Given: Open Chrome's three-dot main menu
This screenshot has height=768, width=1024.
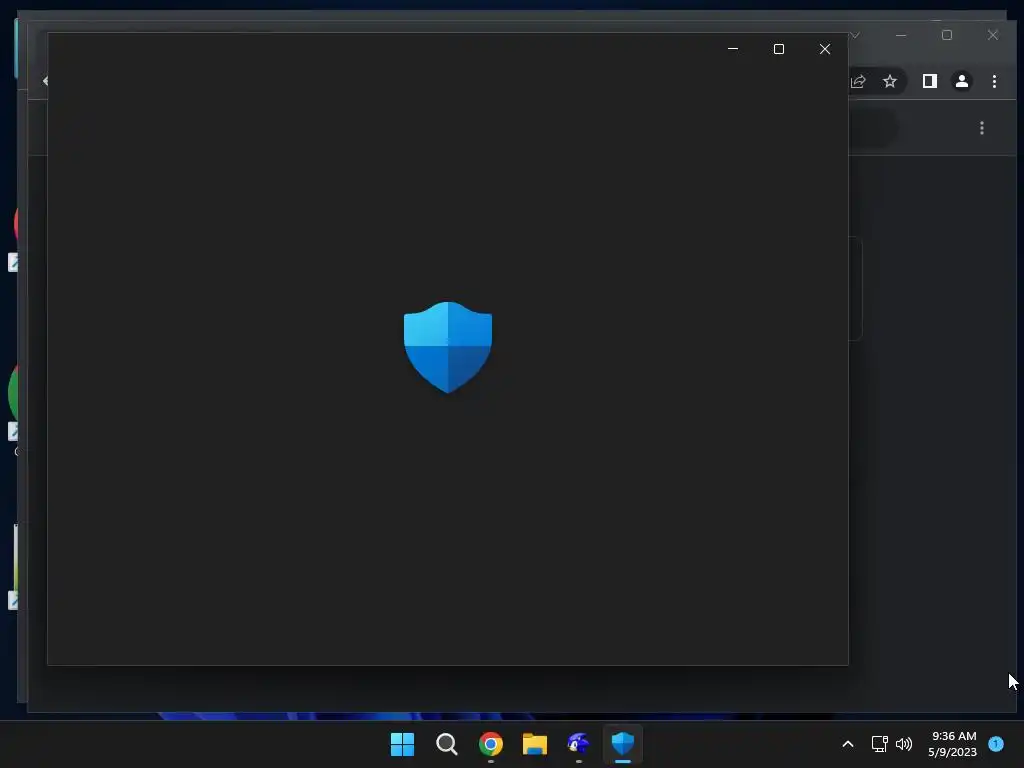Looking at the screenshot, I should [994, 81].
